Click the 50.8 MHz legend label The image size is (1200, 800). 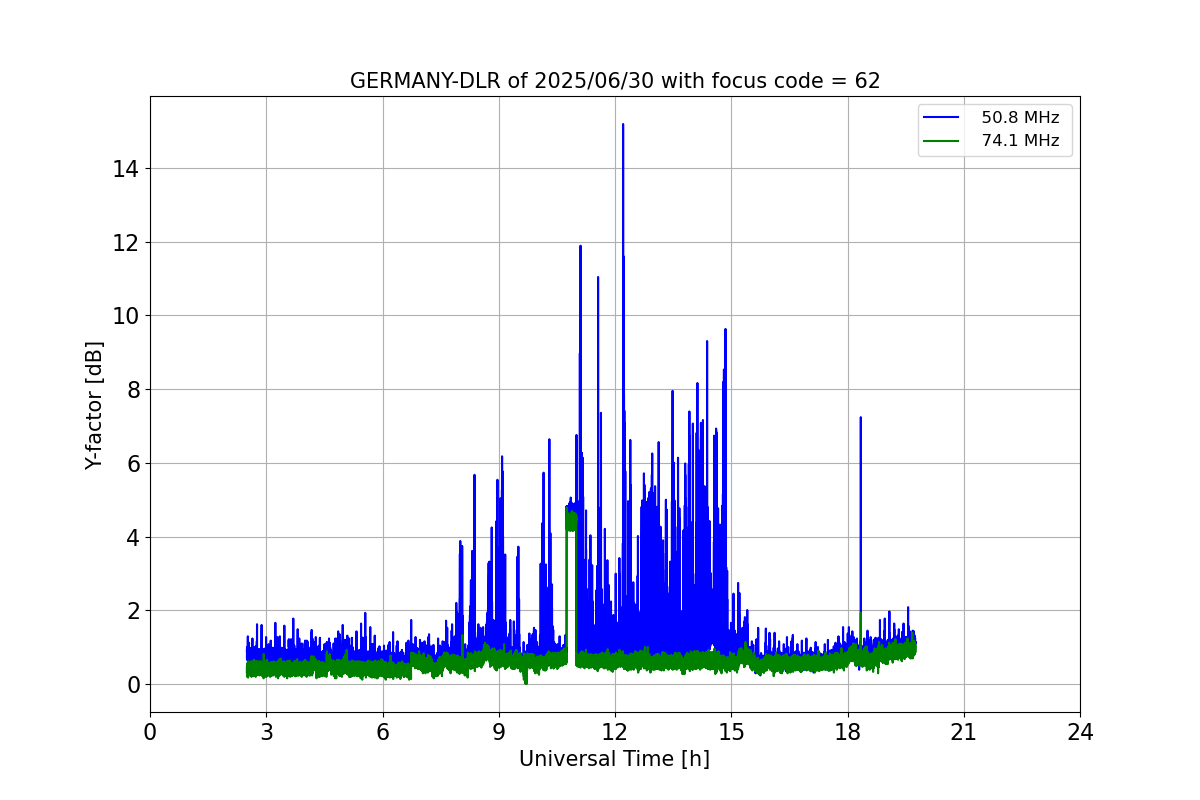click(x=1020, y=118)
